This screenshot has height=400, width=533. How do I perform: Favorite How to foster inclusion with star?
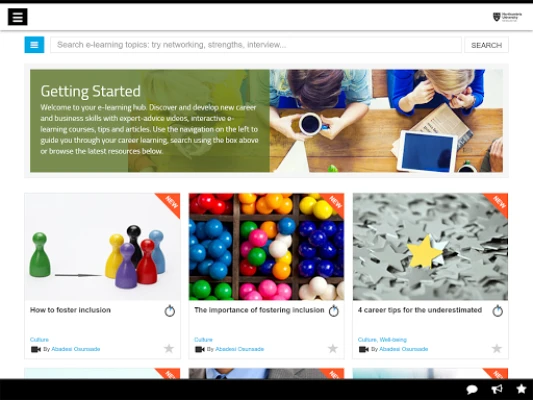pyautogui.click(x=169, y=348)
